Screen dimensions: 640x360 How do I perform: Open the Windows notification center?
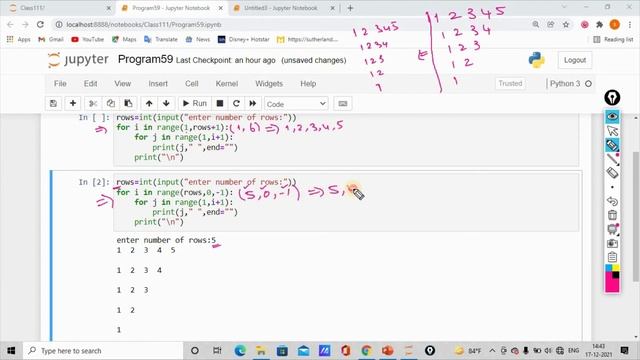(x=625, y=351)
